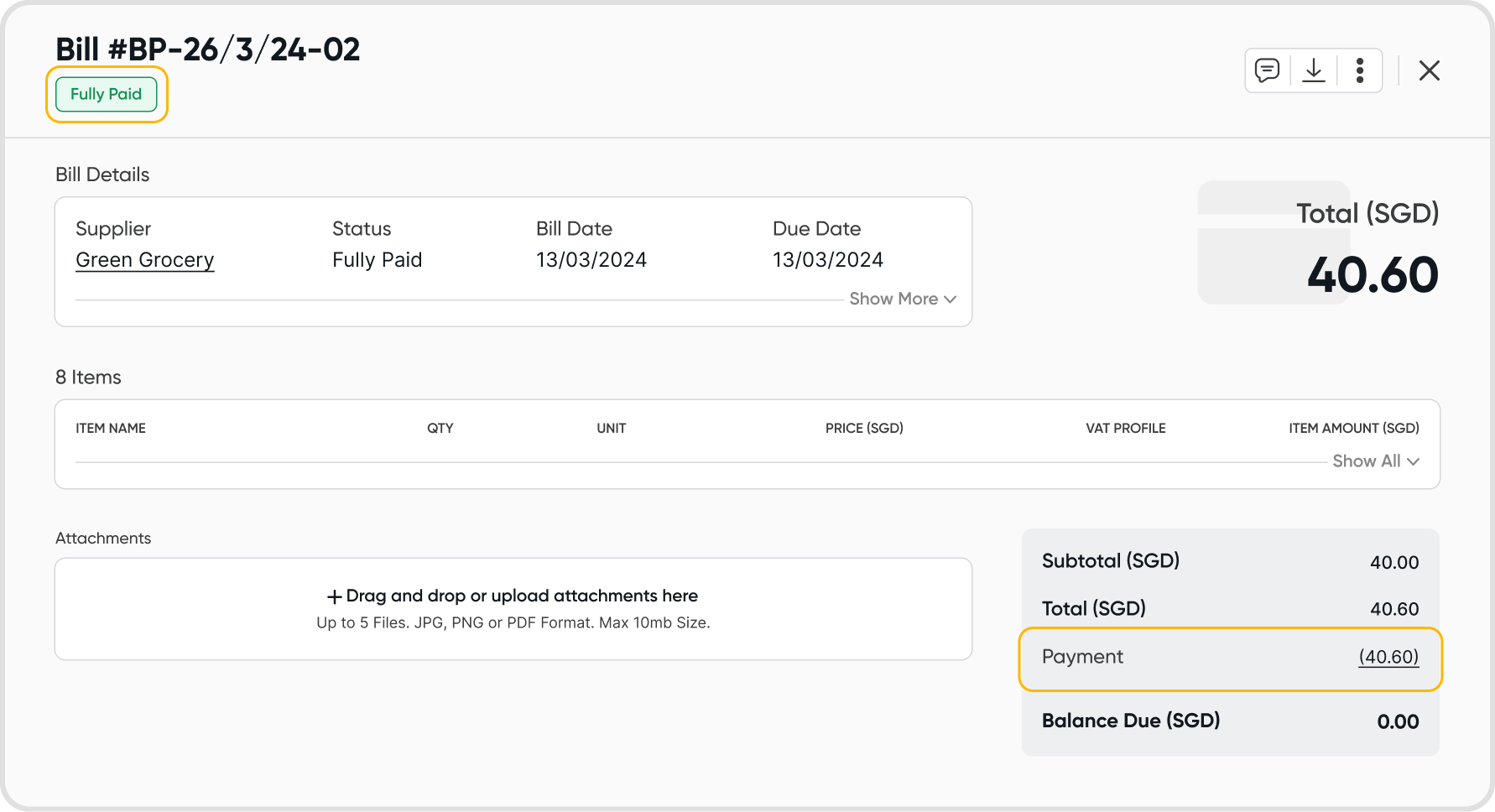The image size is (1495, 812).
Task: Click the VAT PROFILE column header
Action: [x=1126, y=429]
